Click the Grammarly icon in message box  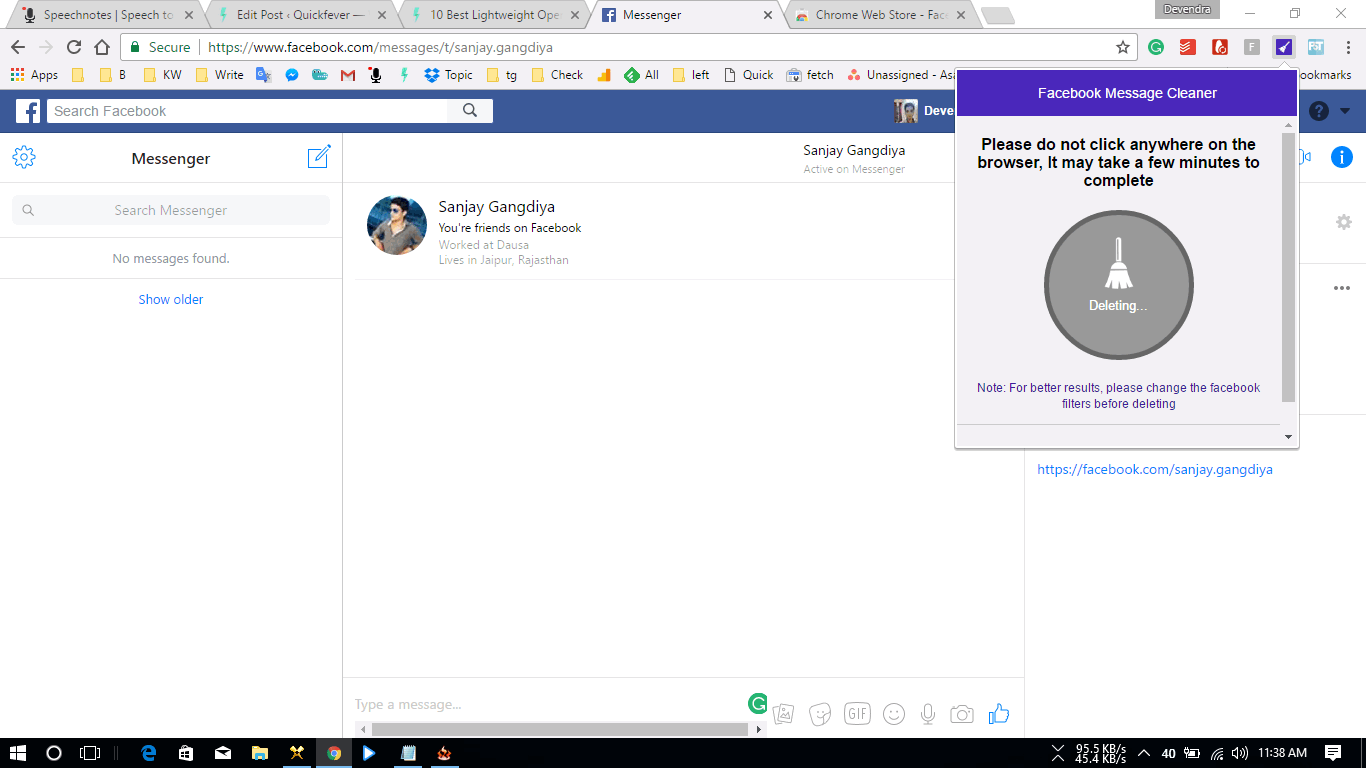(759, 704)
